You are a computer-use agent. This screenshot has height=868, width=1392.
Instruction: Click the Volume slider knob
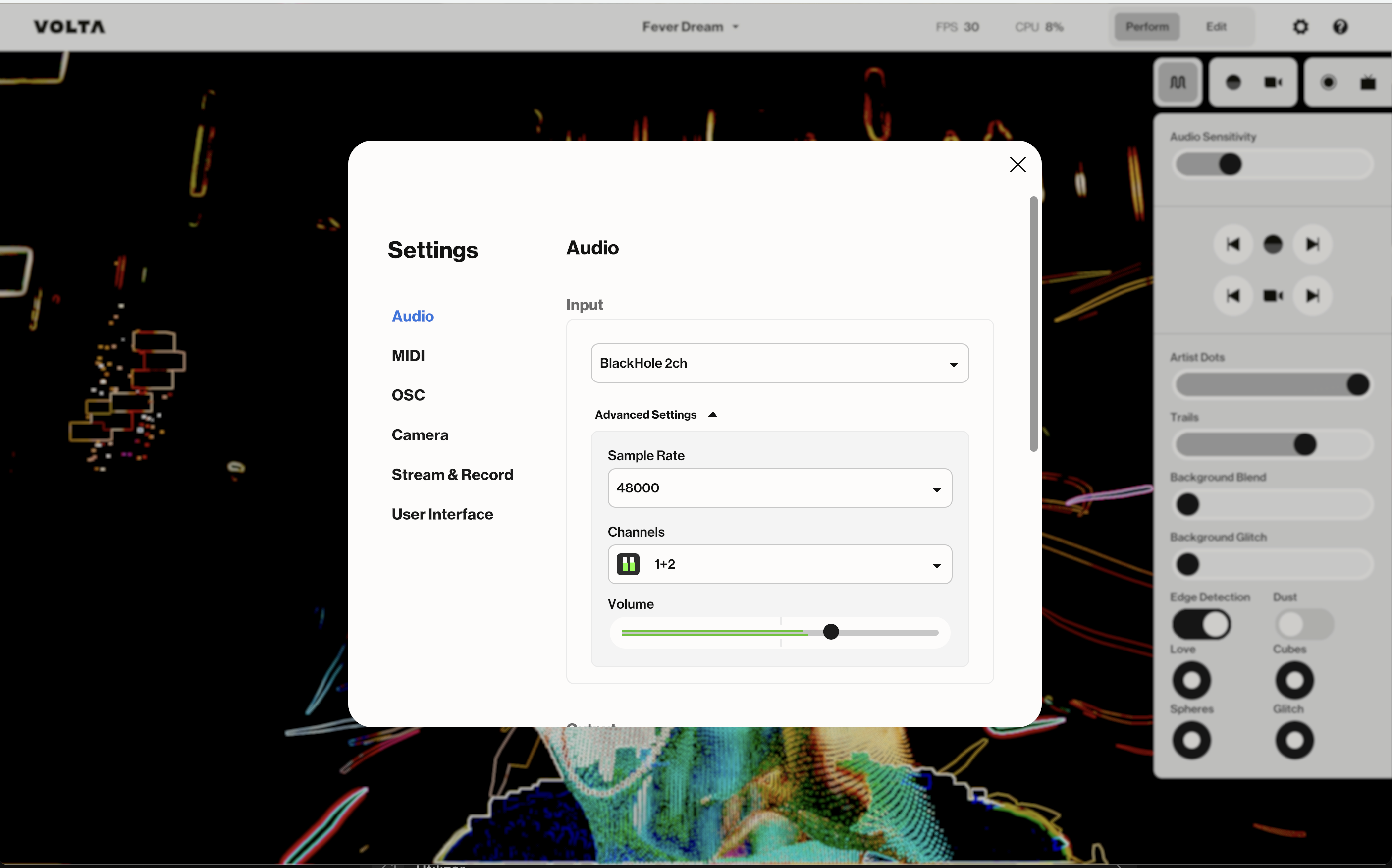[831, 632]
